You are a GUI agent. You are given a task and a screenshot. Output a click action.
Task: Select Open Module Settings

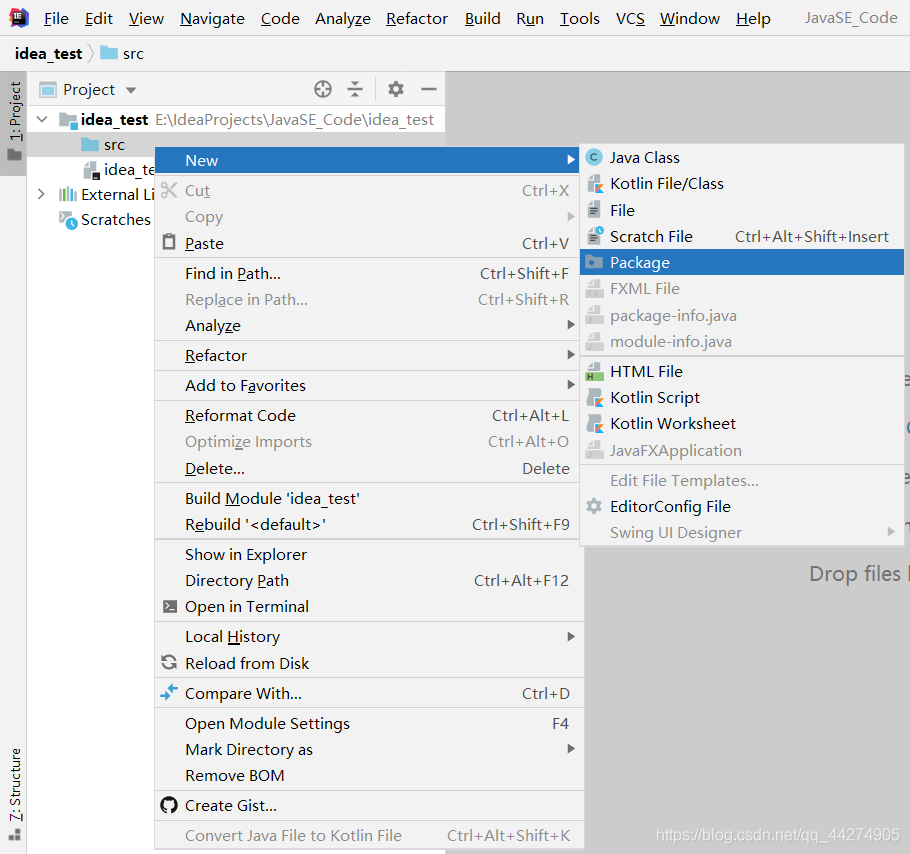367,723
